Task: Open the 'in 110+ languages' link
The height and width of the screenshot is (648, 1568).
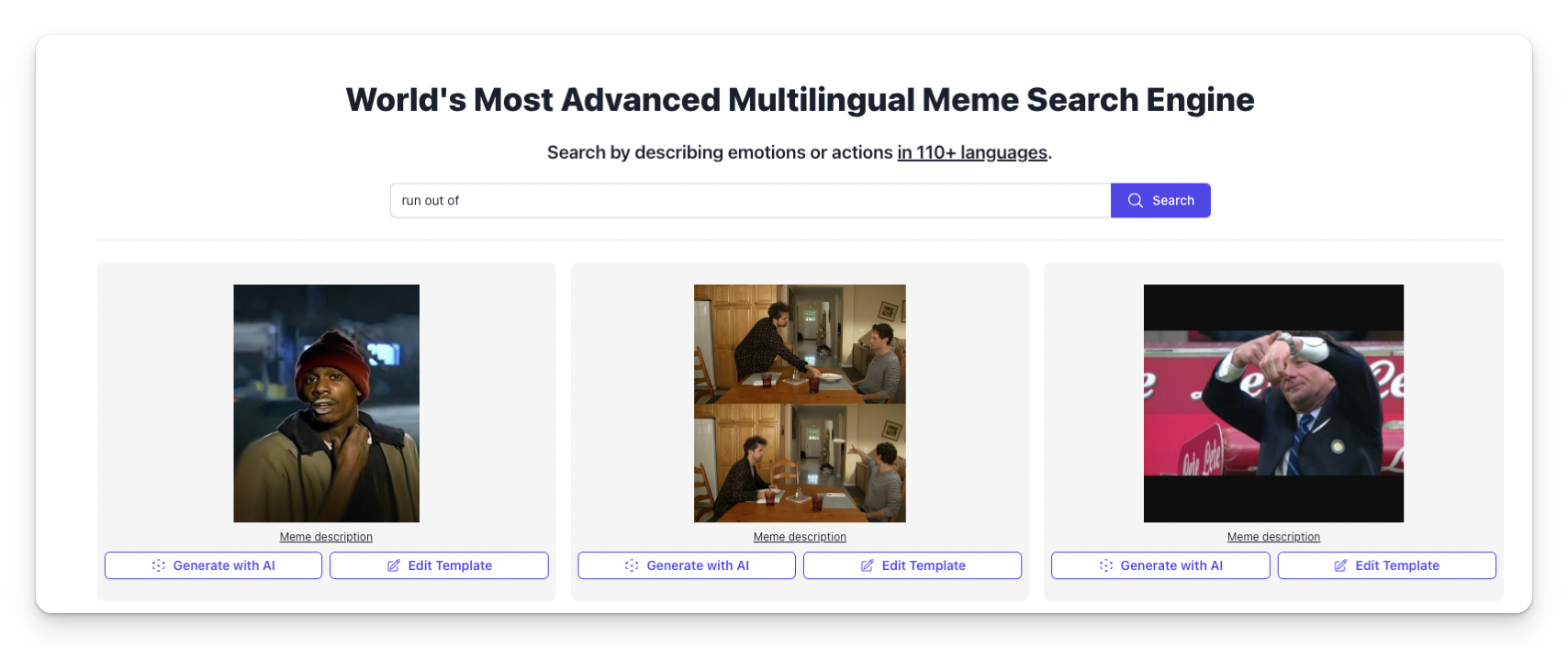Action: tap(972, 152)
